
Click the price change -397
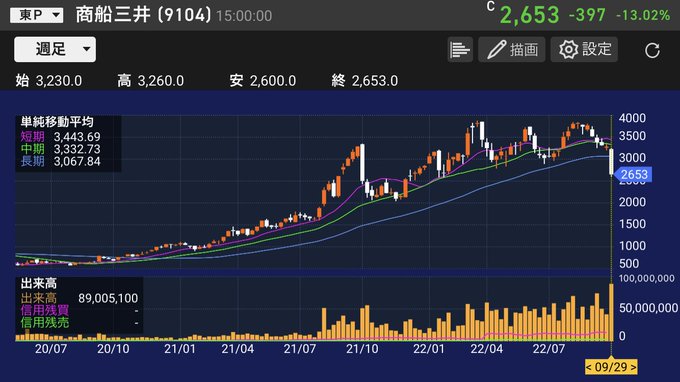tap(587, 16)
